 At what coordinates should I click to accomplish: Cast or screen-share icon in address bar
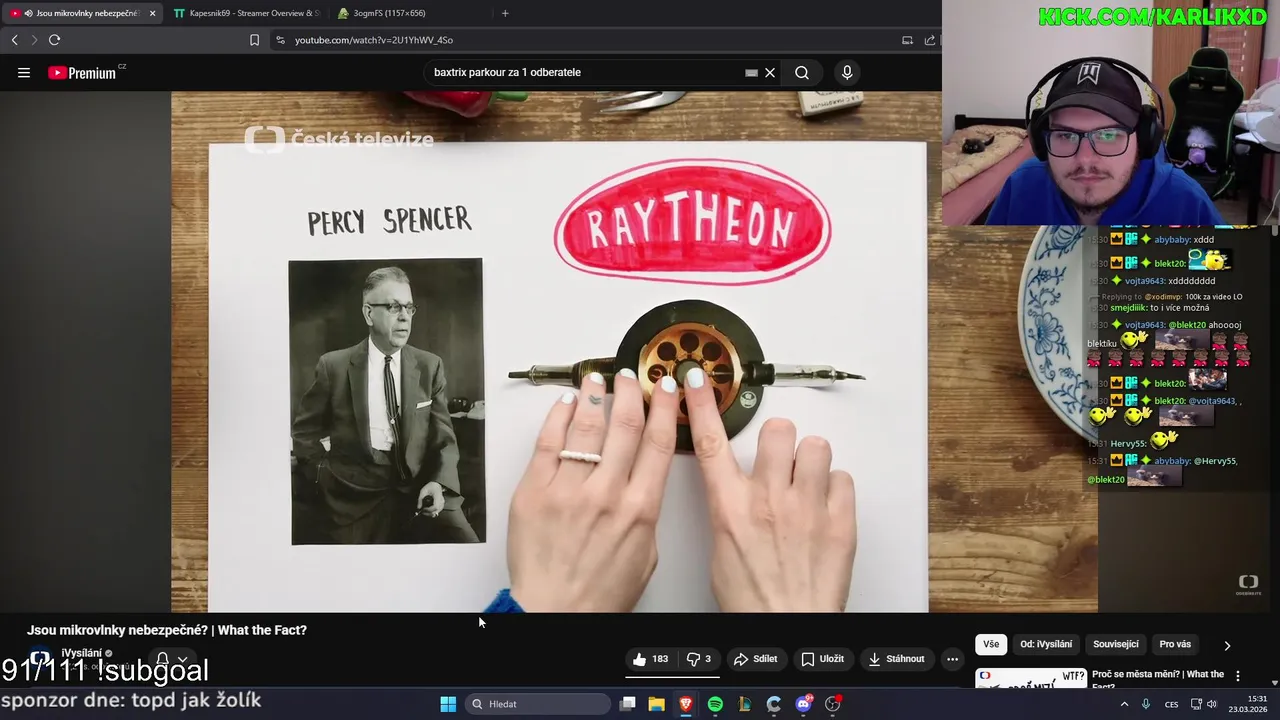907,40
